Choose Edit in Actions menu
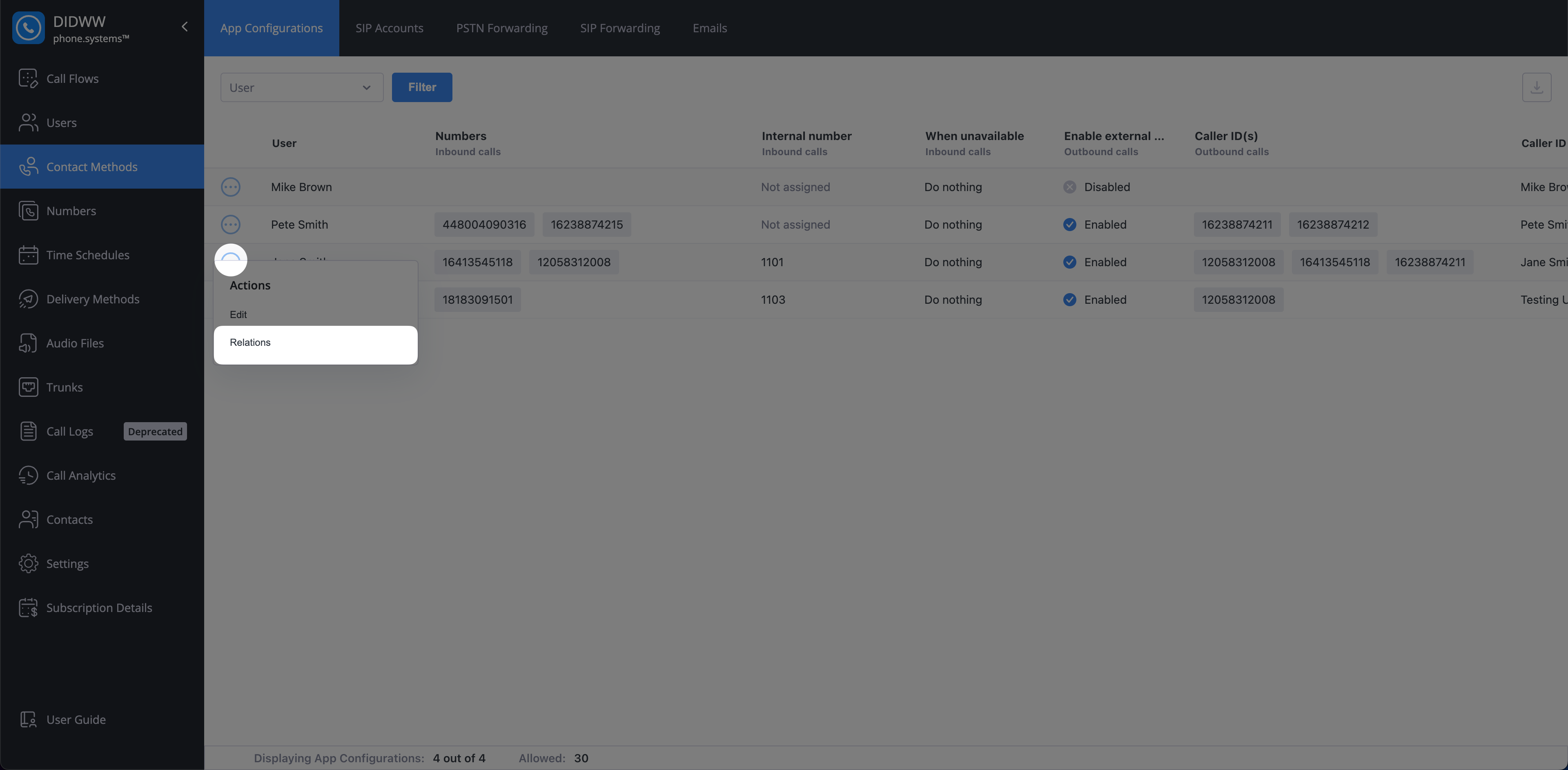Screen dimensions: 1568x770 (315, 315)
